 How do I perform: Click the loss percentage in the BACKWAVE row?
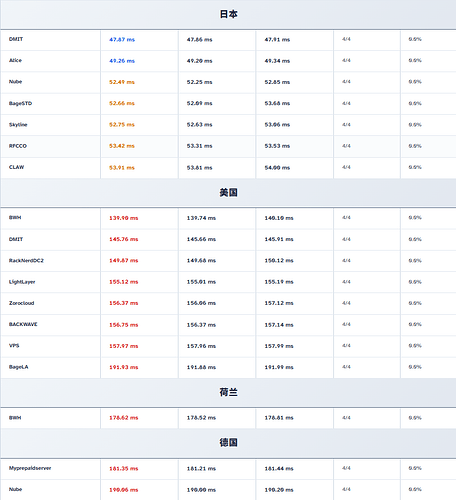pyautogui.click(x=415, y=324)
